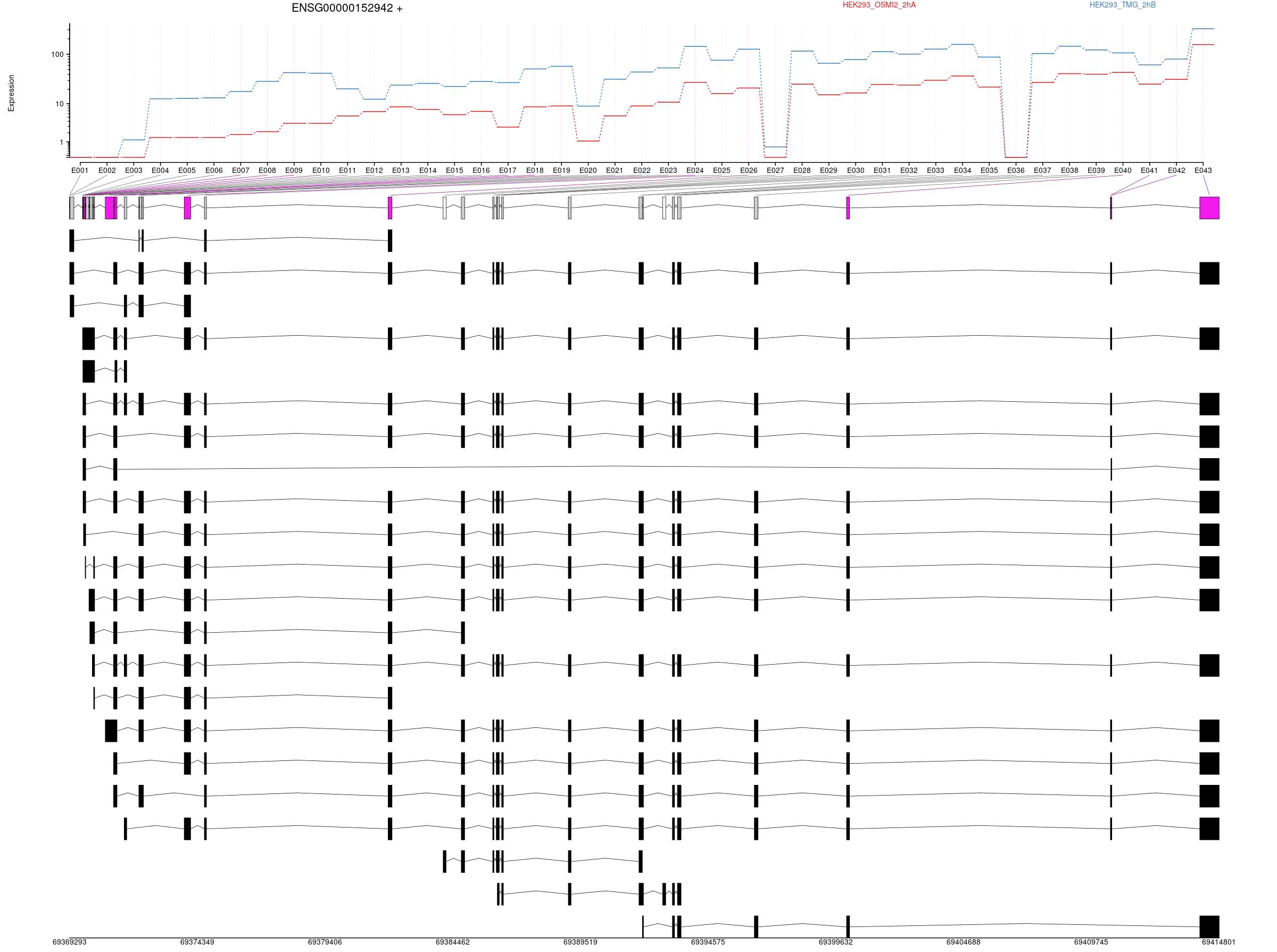Select exon bin label E043
Image resolution: width=1277 pixels, height=952 pixels.
coord(1203,171)
